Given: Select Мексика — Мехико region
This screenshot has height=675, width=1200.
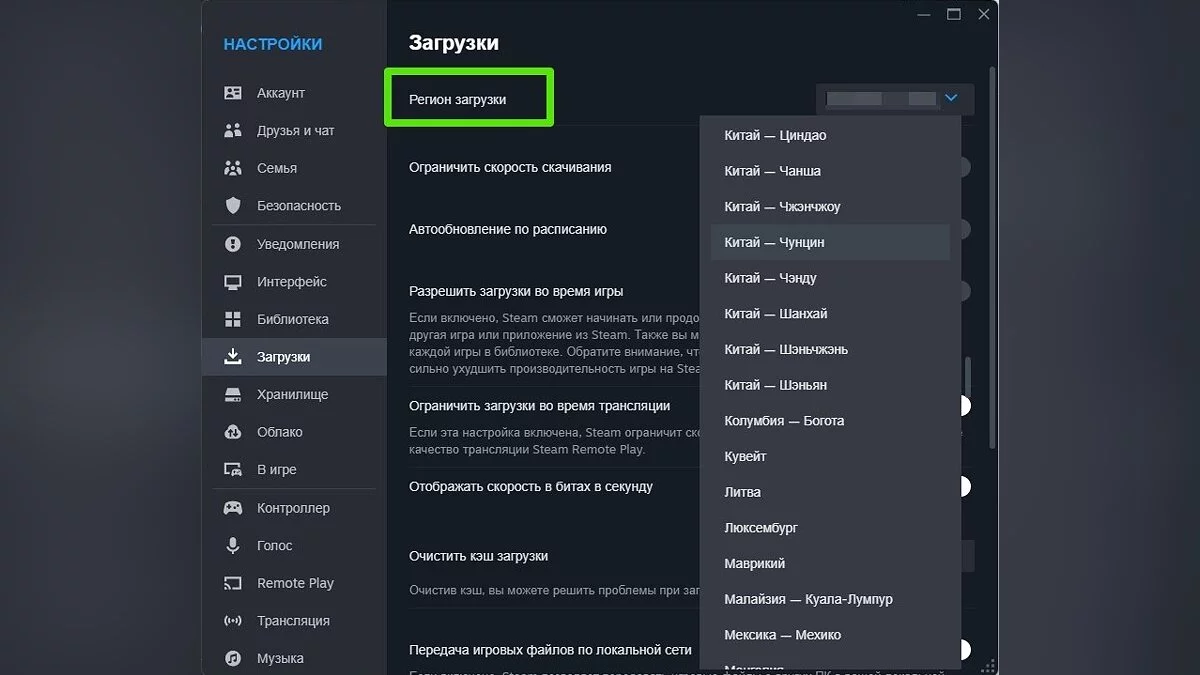Looking at the screenshot, I should coord(830,634).
